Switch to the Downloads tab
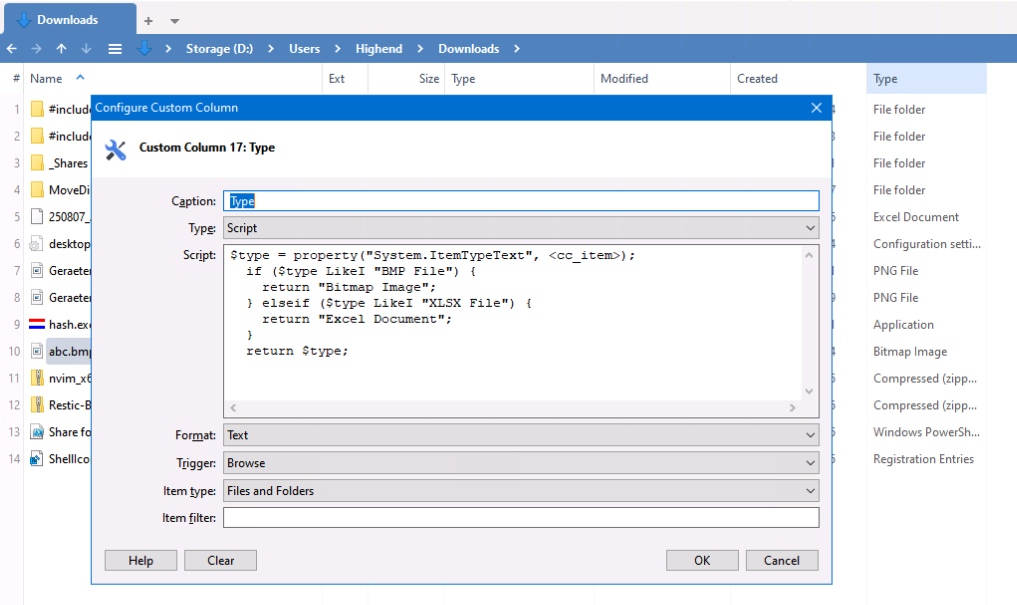The width and height of the screenshot is (1017, 605). point(67,20)
